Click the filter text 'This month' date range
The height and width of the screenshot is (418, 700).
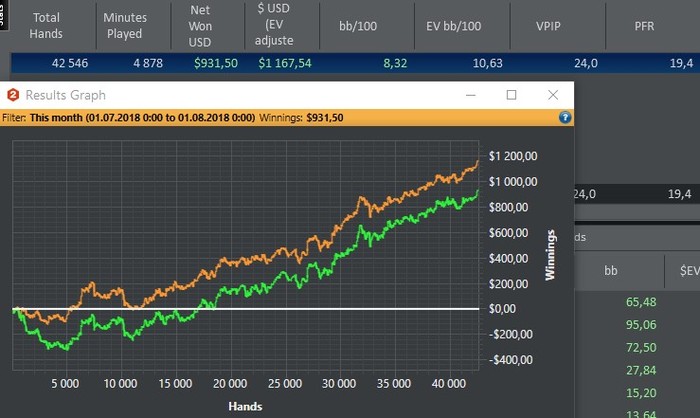click(142, 118)
